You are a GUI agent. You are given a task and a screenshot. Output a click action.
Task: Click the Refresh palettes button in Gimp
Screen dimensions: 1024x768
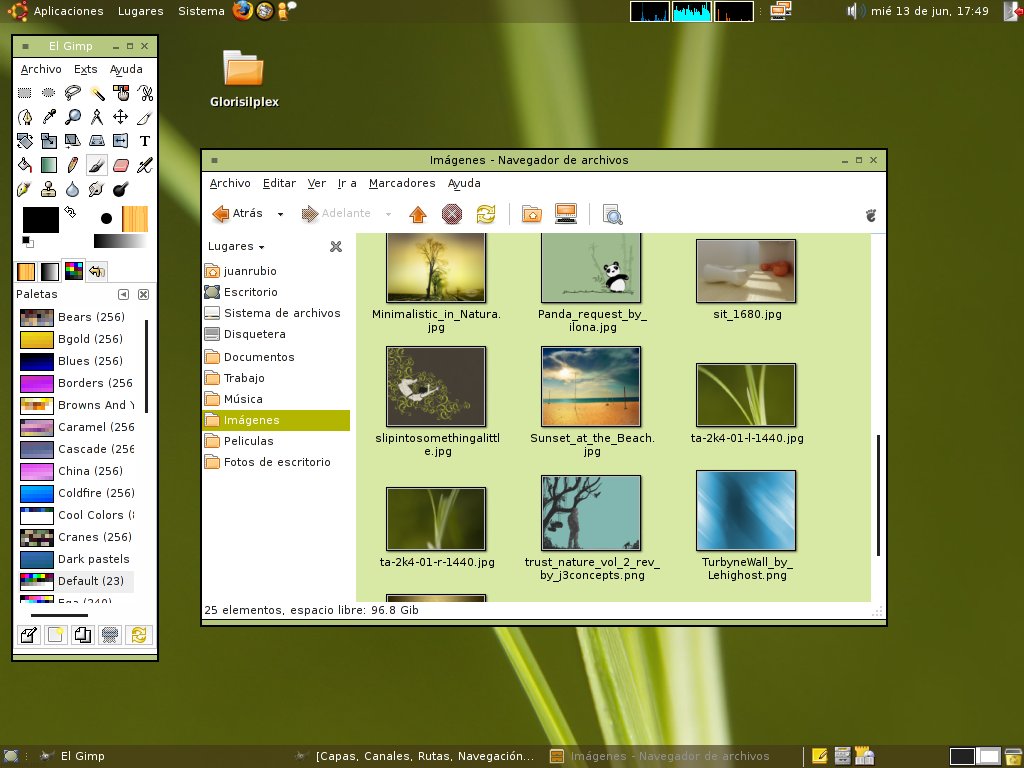coord(138,635)
